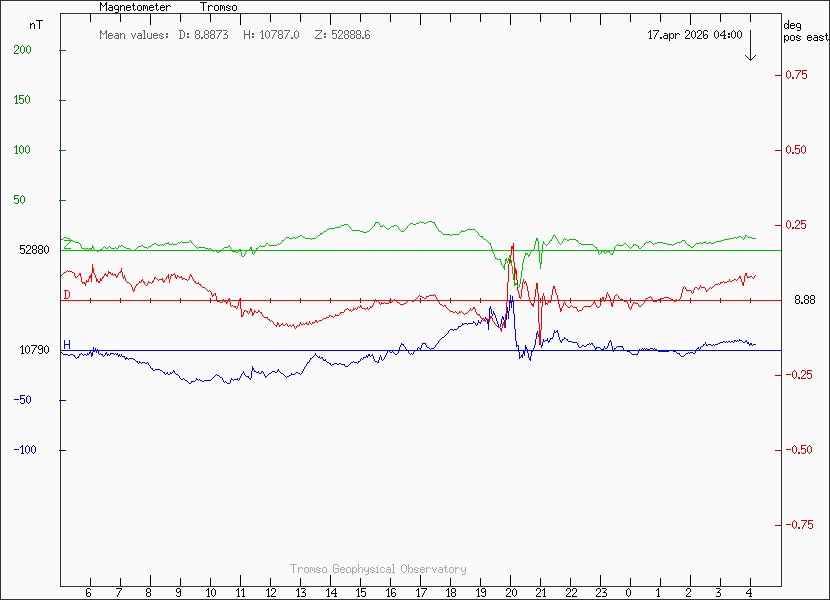Click the D mean value 8.8873
This screenshot has height=600, width=830.
point(203,35)
